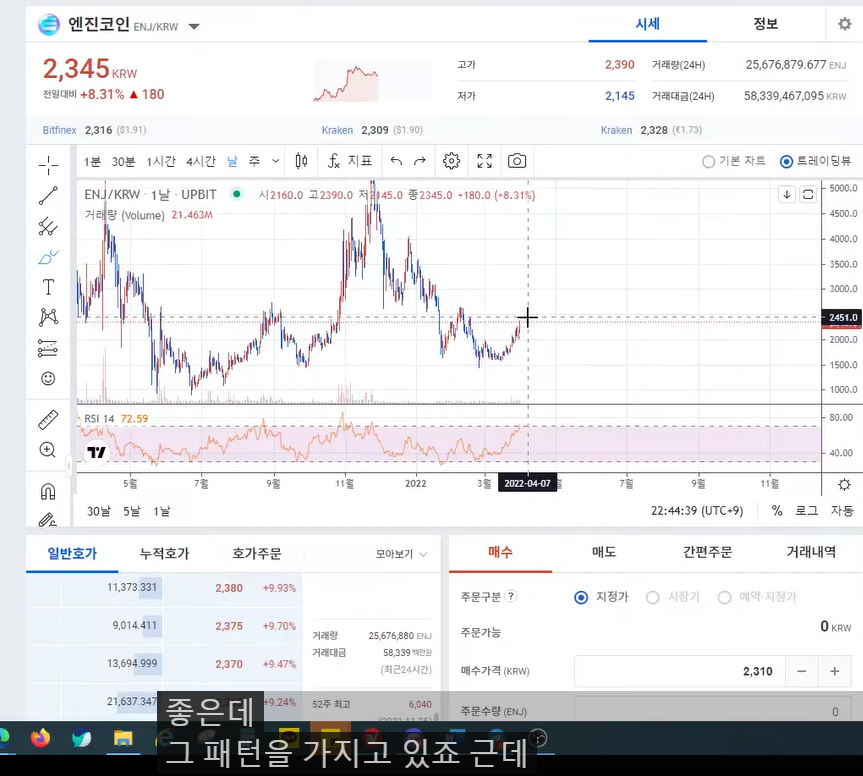Open page settings gear at top right
This screenshot has width=863, height=776.
845,24
